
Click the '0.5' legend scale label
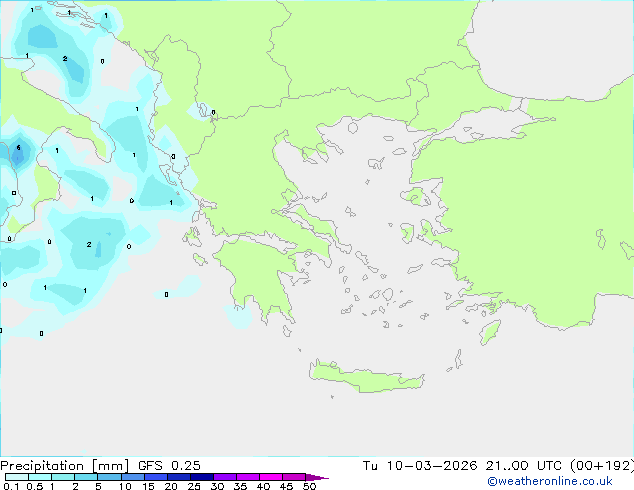[x=35, y=486]
